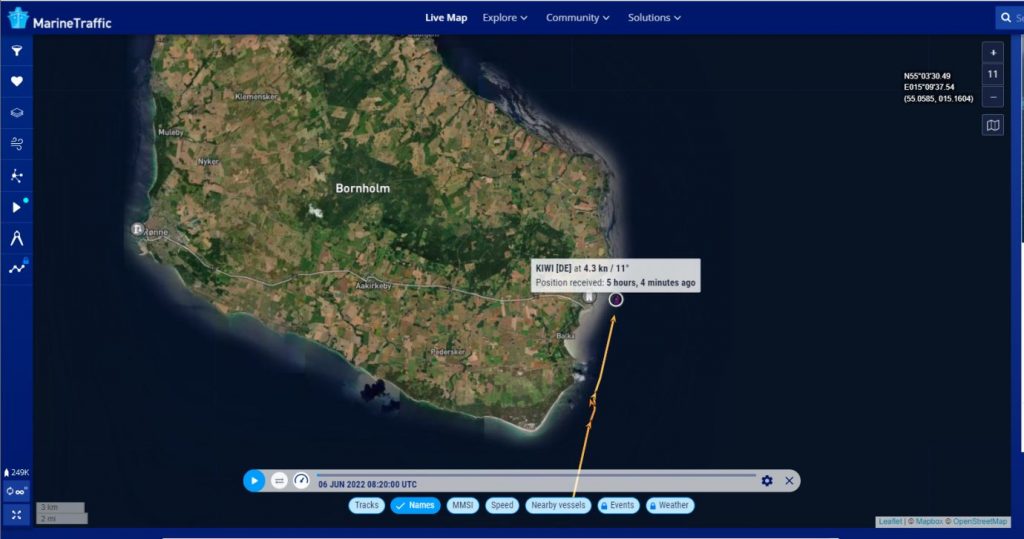The width and height of the screenshot is (1024, 539).
Task: Turn on the MMSI label toggle
Action: click(x=462, y=505)
